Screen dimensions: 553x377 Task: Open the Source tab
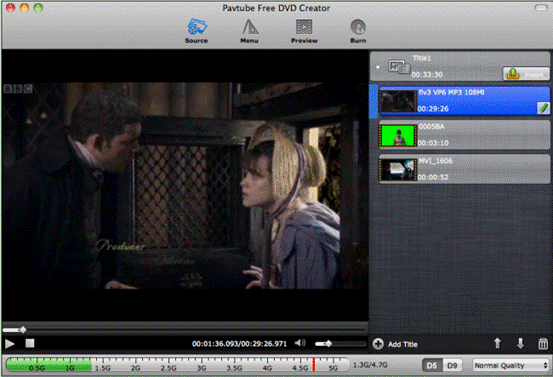[x=196, y=31]
